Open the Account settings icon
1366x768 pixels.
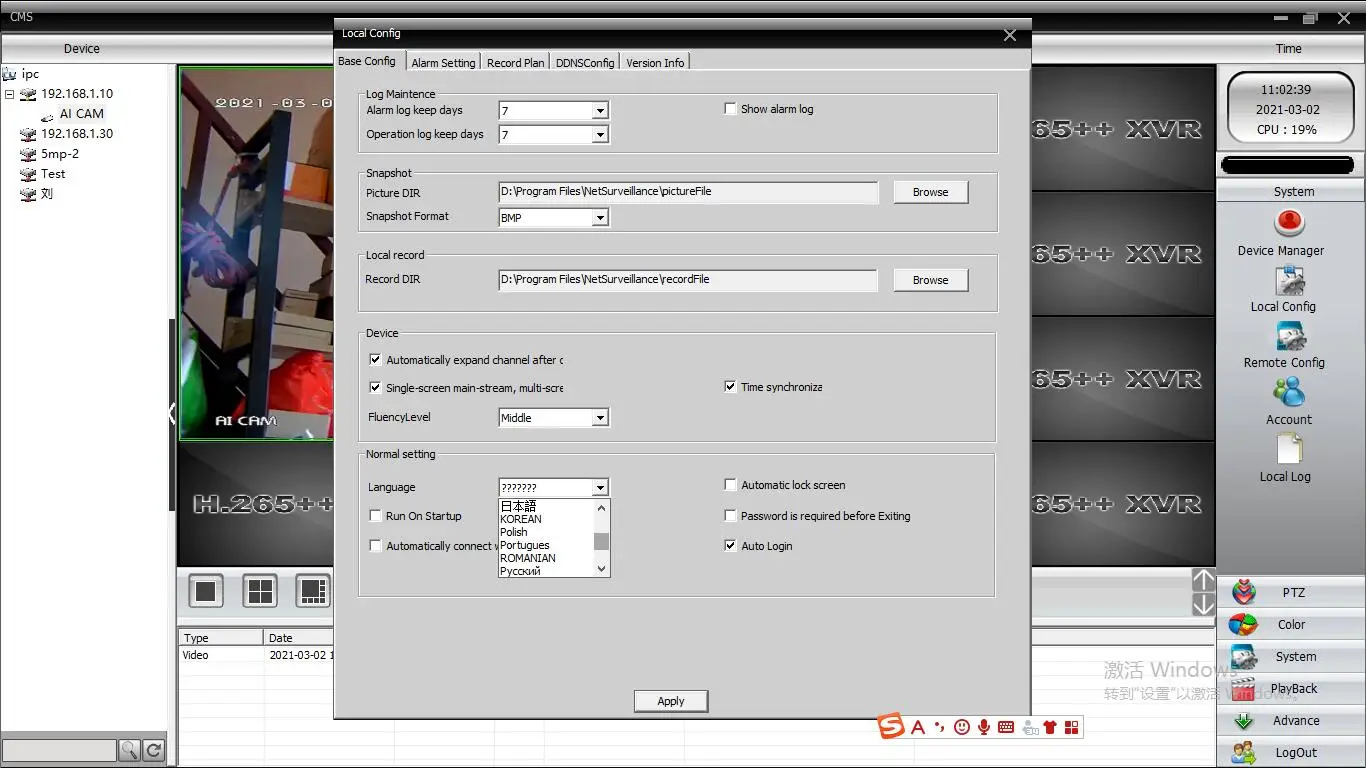click(1289, 392)
